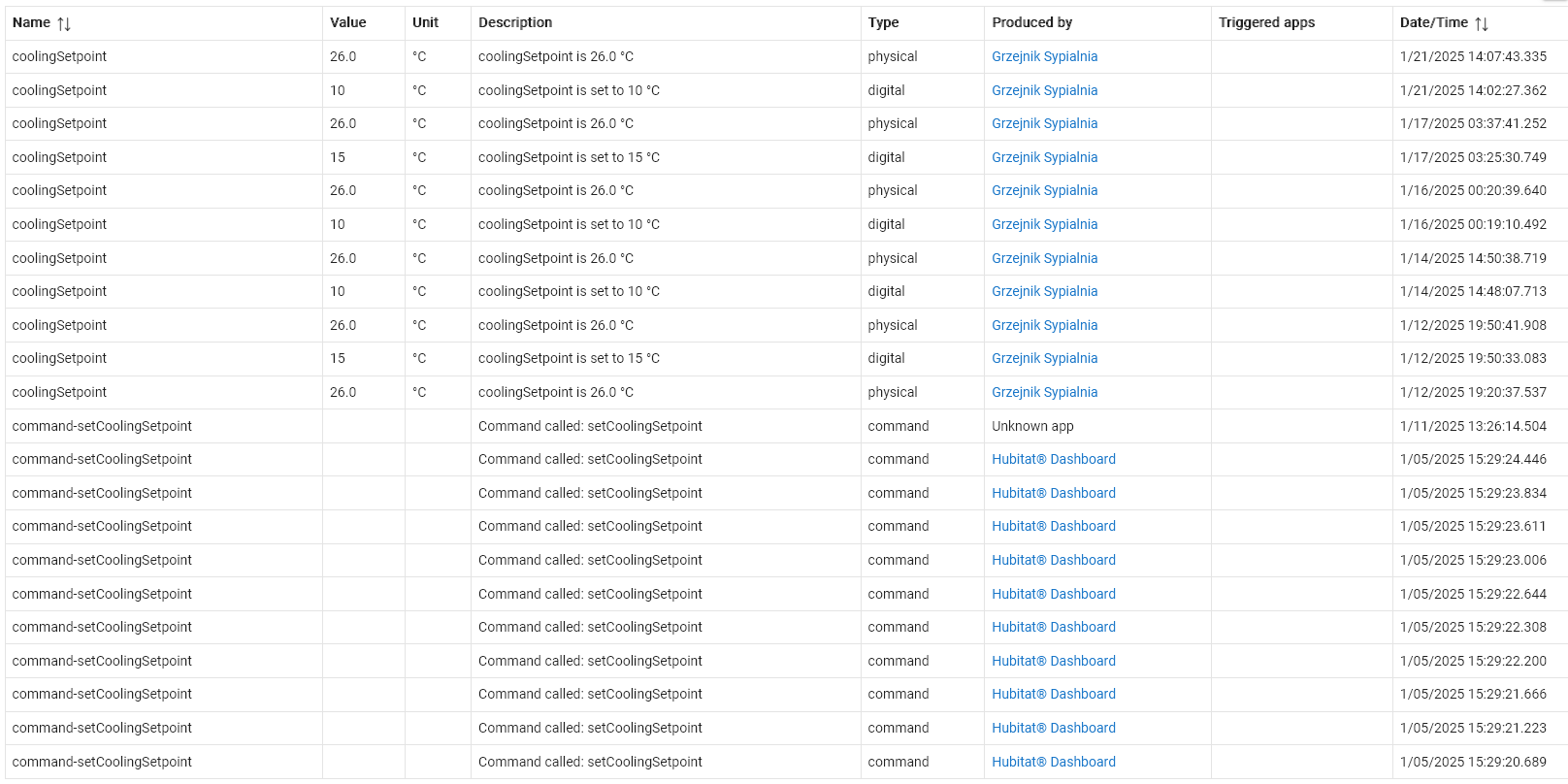Follow Grzejnik Sypialnia link dated 1/17/2025 03:25:30.749
Screen dimensions: 1568x784
[x=1044, y=157]
